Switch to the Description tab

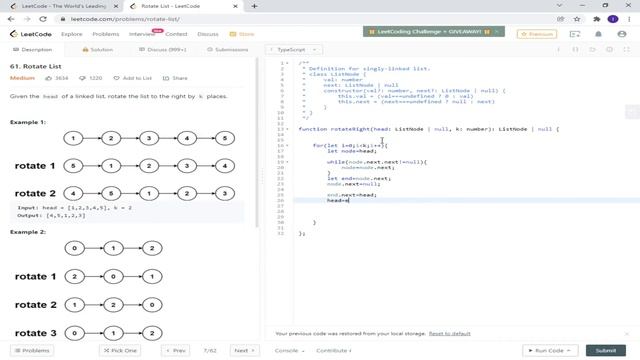pyautogui.click(x=33, y=49)
